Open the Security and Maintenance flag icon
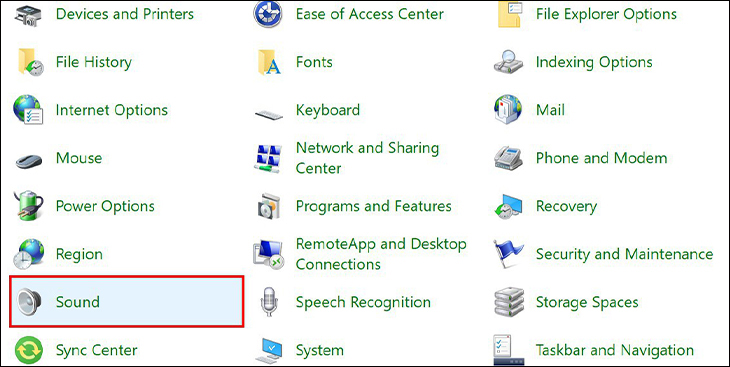 pos(508,254)
